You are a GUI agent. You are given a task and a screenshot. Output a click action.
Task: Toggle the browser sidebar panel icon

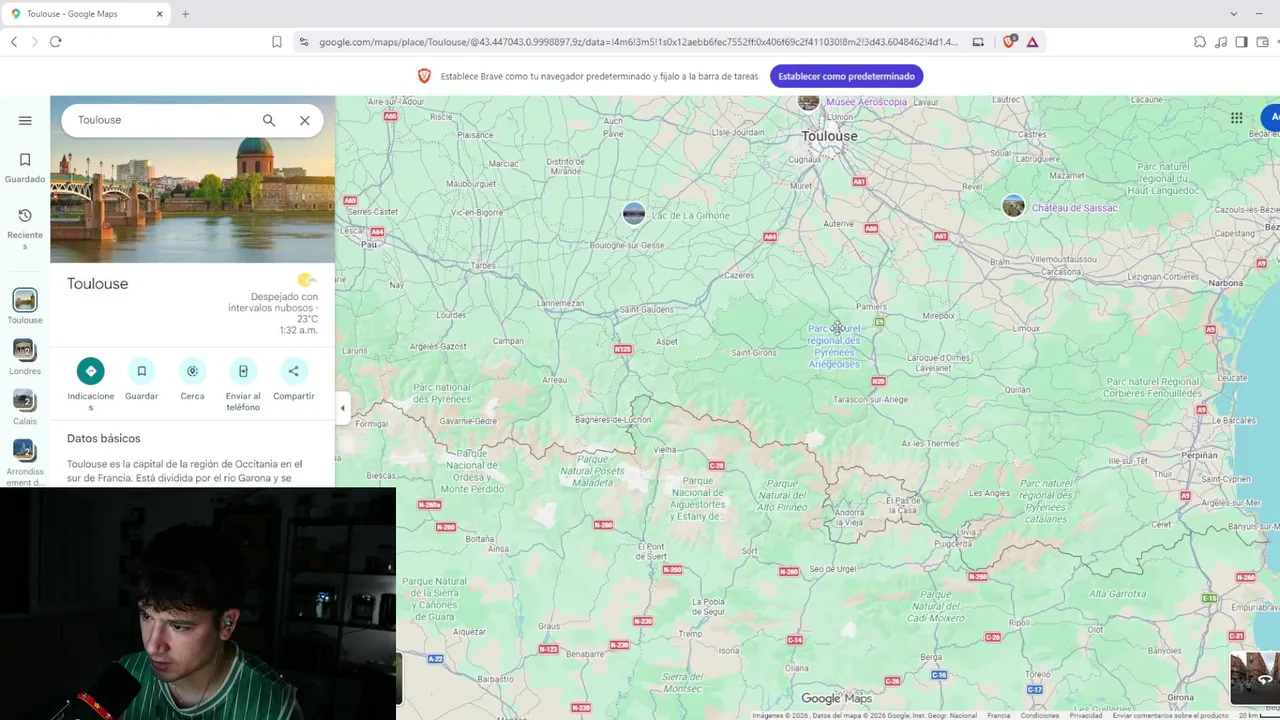[1241, 42]
